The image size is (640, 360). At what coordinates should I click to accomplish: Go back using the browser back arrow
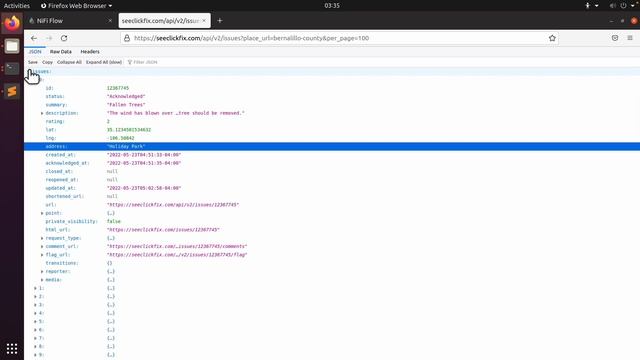coord(34,38)
